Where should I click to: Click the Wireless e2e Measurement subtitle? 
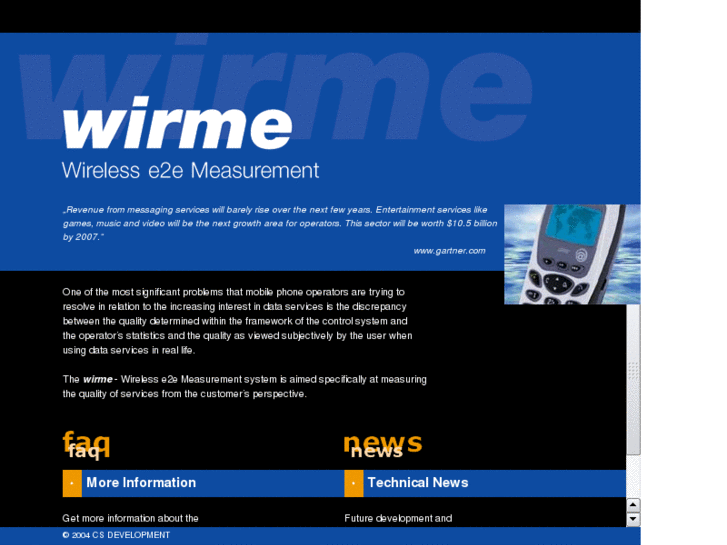click(x=190, y=170)
